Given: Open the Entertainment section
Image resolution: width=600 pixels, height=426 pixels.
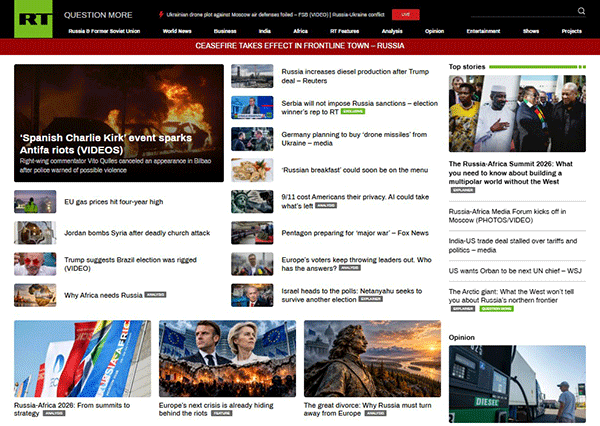Looking at the screenshot, I should (x=483, y=31).
